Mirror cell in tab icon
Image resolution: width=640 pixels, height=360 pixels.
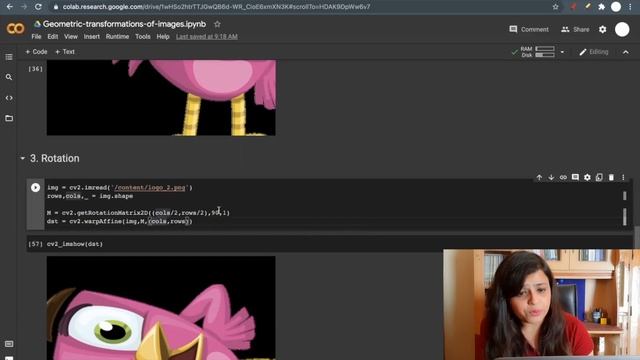599,178
